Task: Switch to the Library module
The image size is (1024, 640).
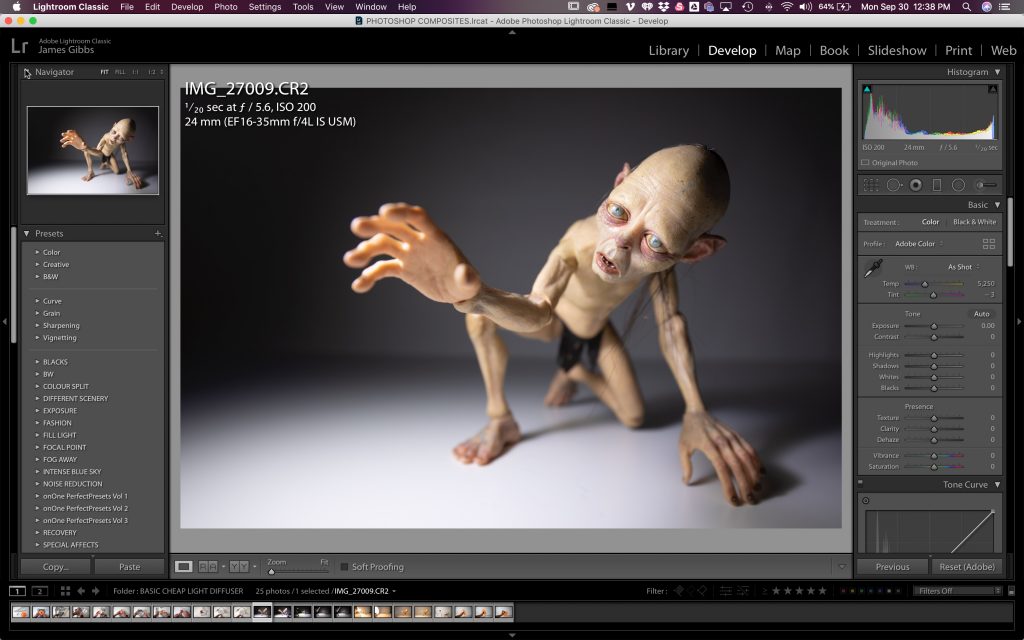Action: click(x=668, y=50)
